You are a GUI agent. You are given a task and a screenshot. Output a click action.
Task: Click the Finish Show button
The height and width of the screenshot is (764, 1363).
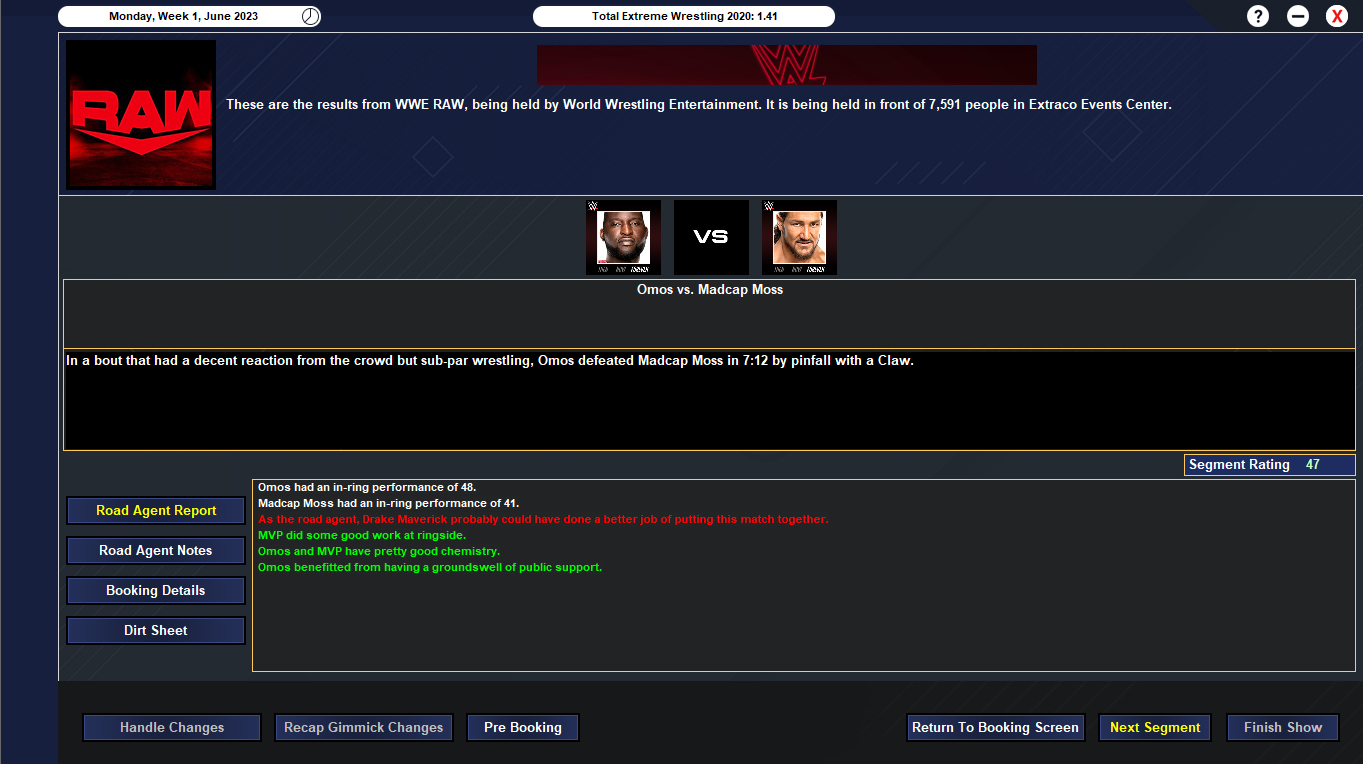[x=1283, y=727]
